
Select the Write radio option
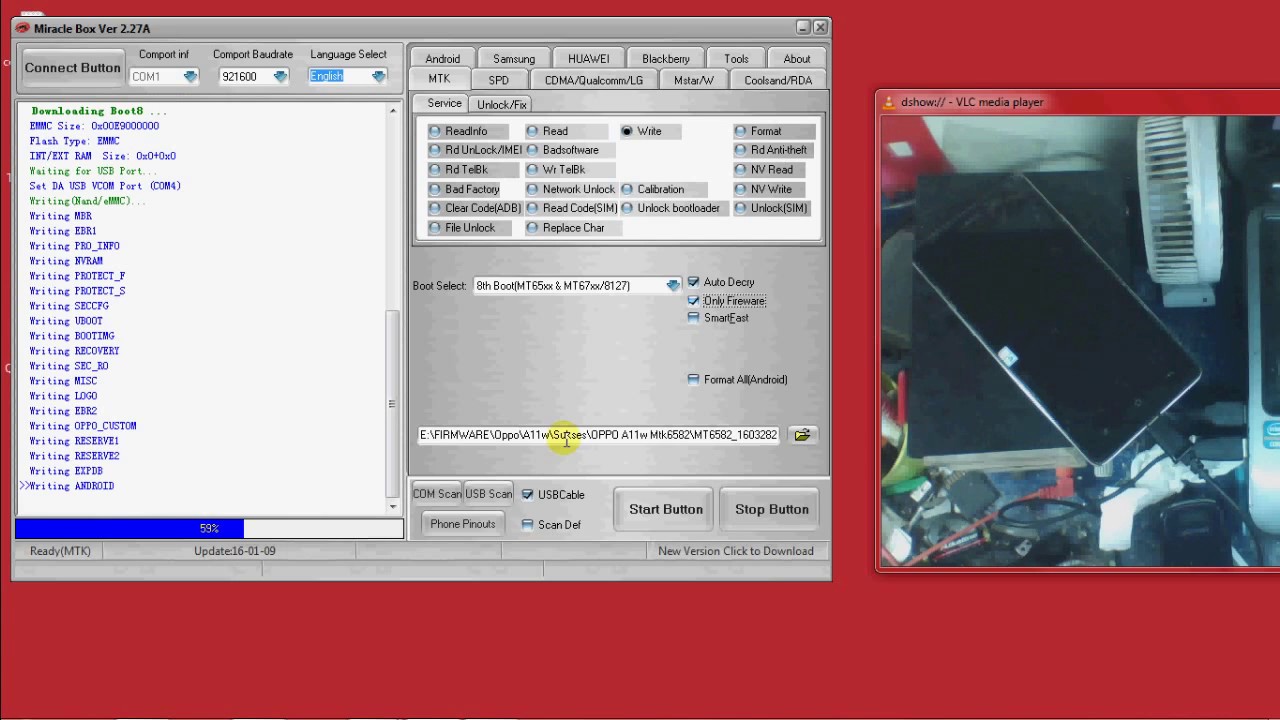(649, 131)
